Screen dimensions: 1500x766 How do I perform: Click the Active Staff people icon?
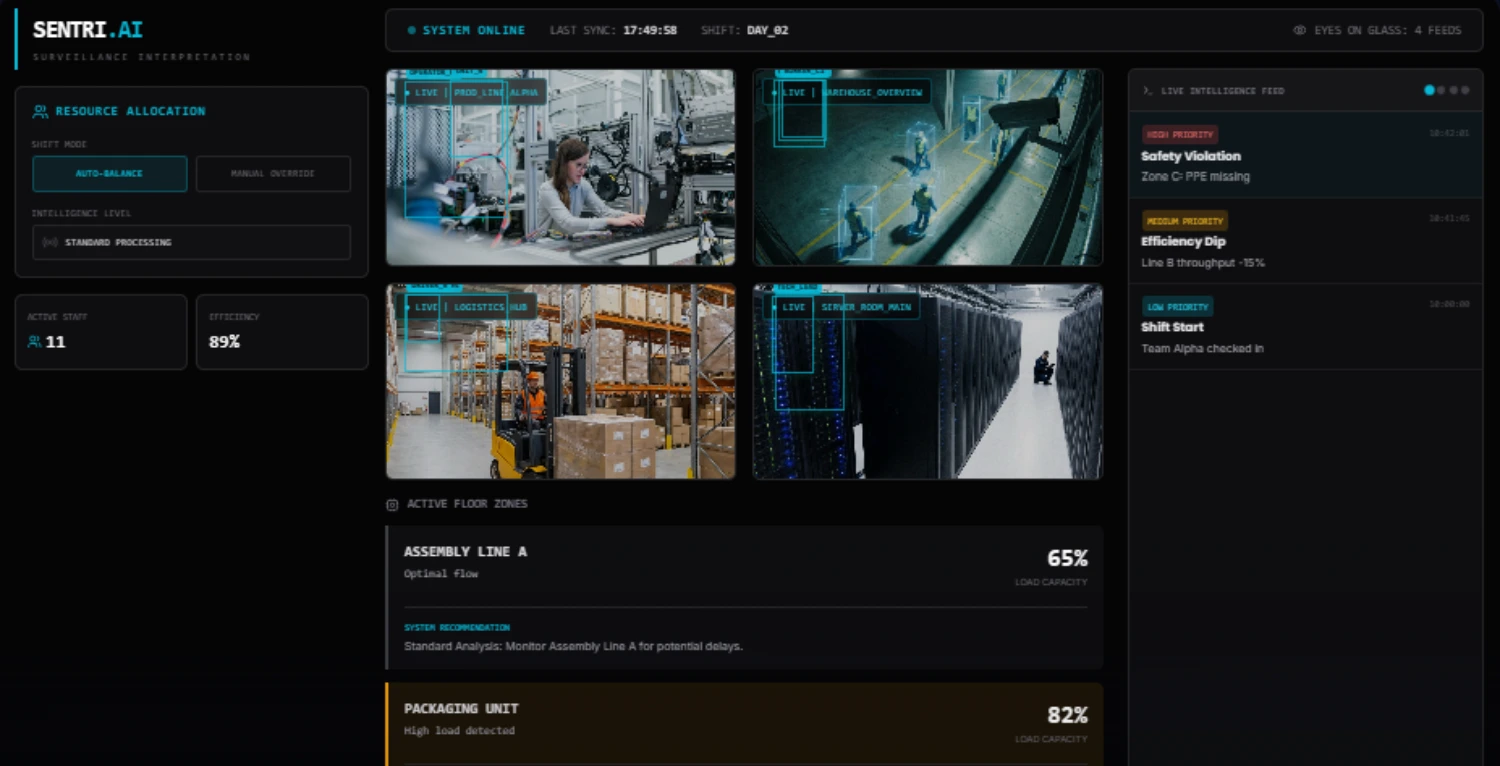(35, 342)
